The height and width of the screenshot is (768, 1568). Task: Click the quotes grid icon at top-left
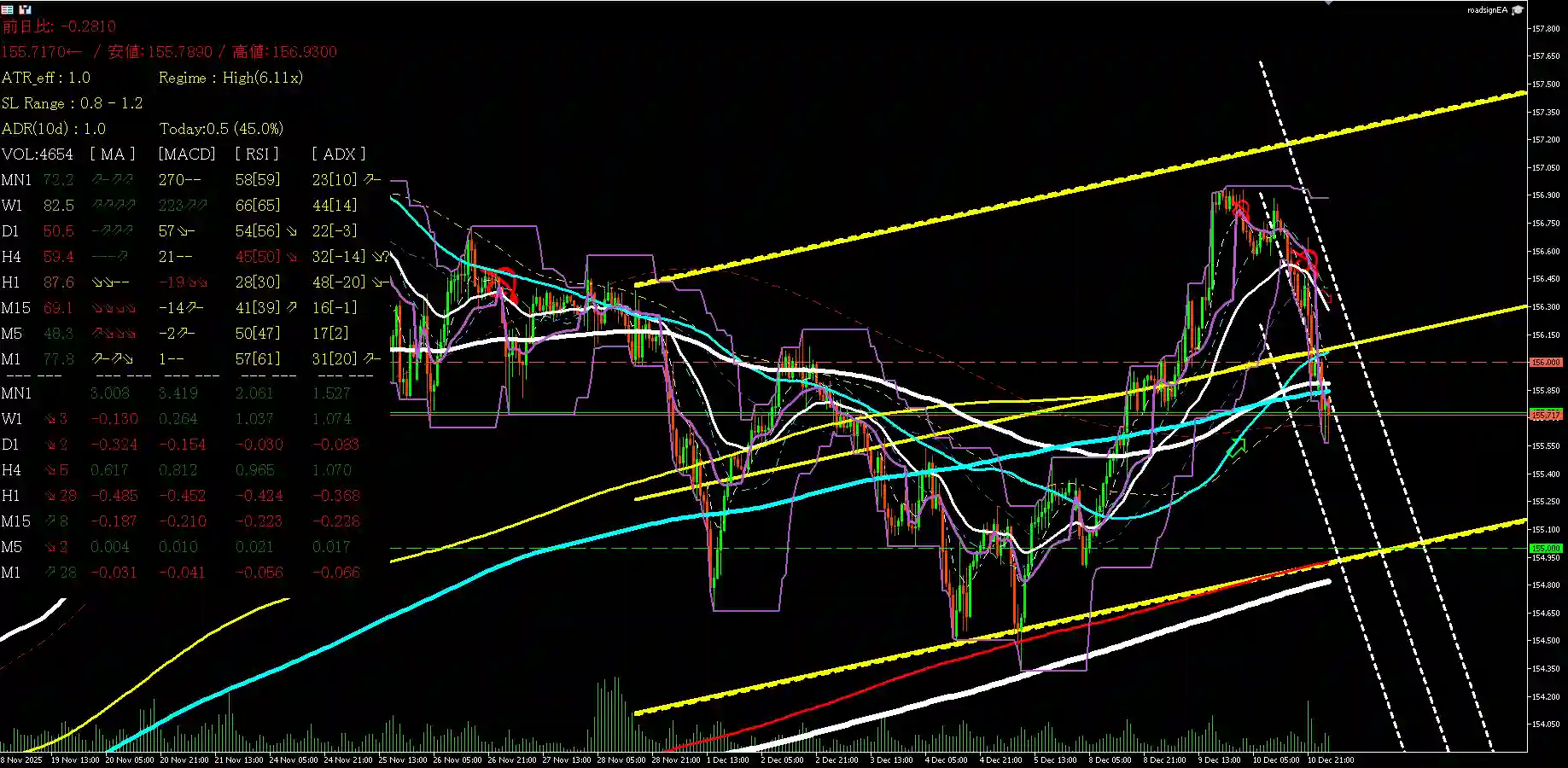[9, 9]
